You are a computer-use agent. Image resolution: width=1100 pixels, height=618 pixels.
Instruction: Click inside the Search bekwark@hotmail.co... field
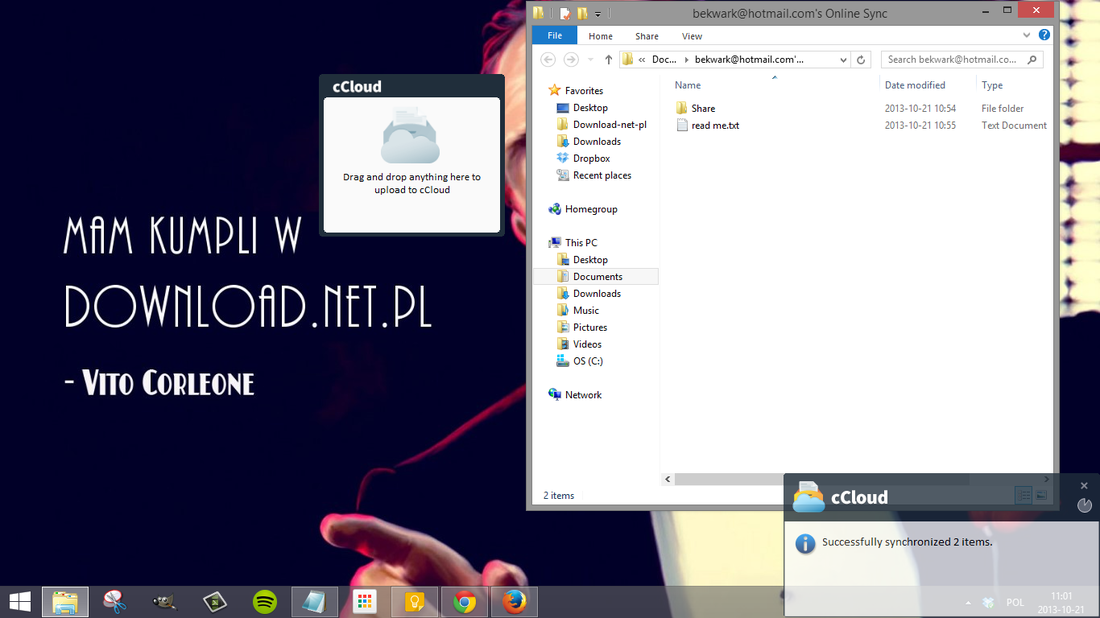click(x=952, y=60)
